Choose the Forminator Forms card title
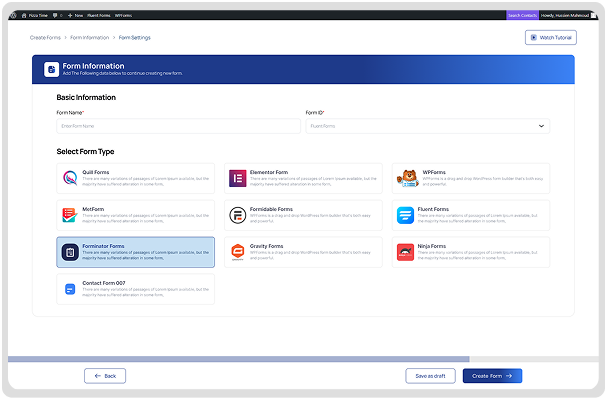Screen dimensions: 607x400 click(x=103, y=246)
